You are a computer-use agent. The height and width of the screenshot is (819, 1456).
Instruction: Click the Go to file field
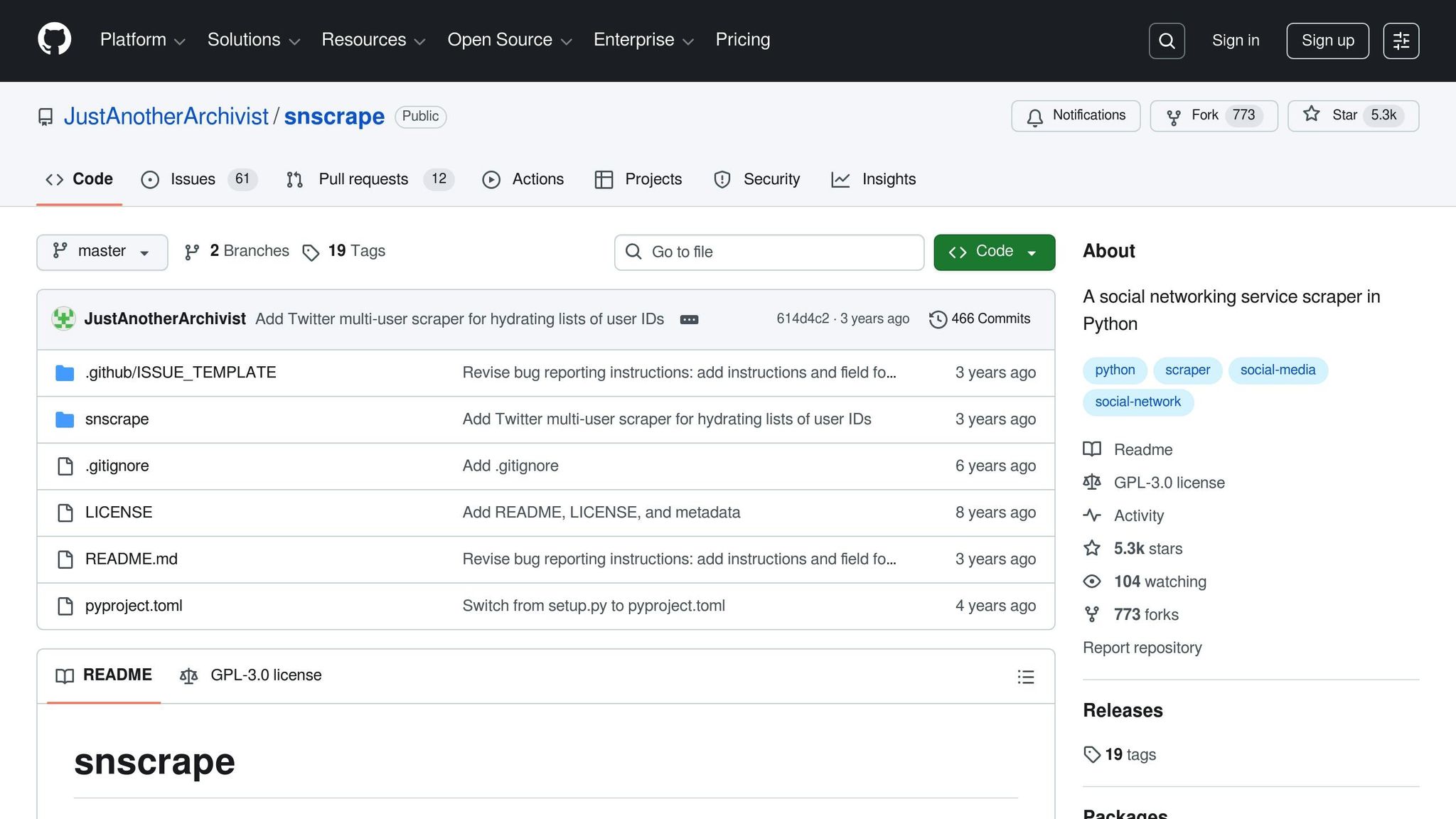coord(769,252)
